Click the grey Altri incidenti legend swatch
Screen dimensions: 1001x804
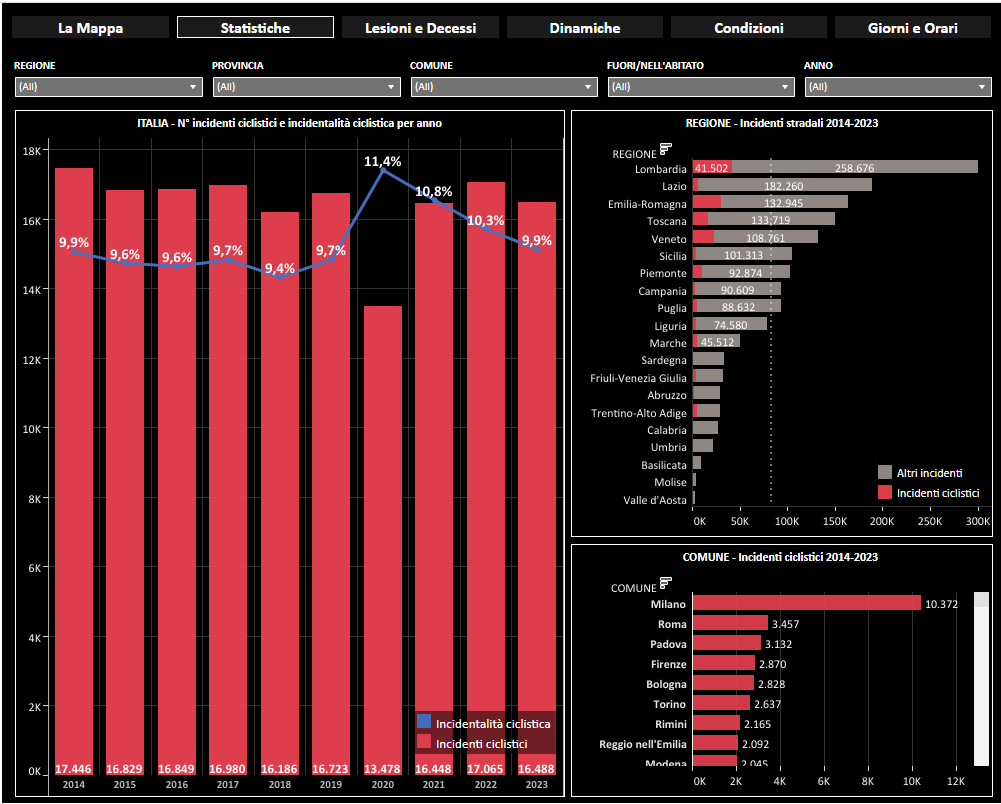[x=884, y=472]
